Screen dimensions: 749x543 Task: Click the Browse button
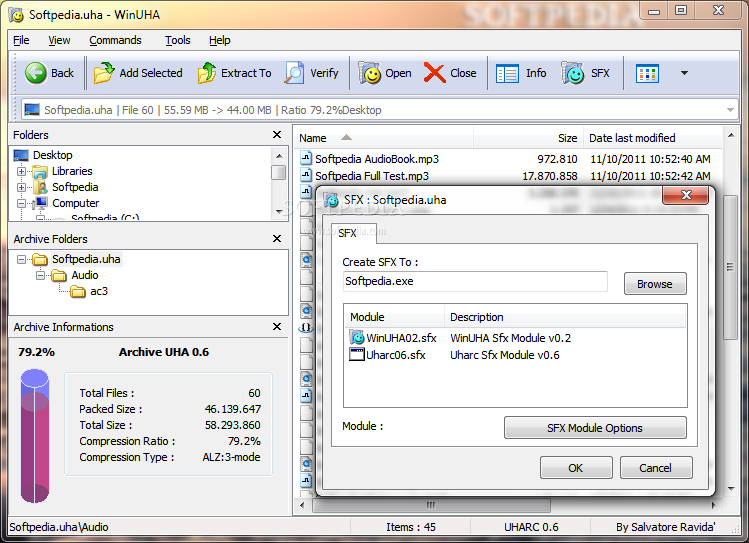click(655, 284)
